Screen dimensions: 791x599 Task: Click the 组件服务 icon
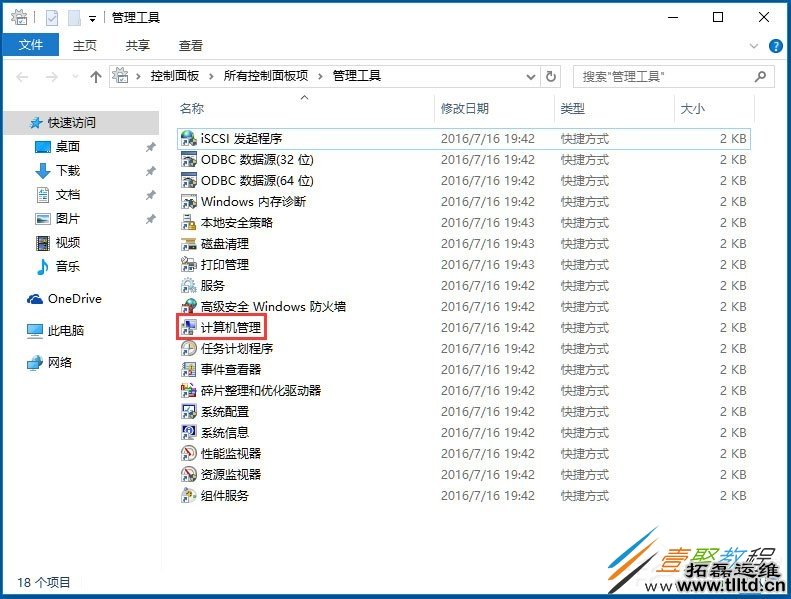189,496
